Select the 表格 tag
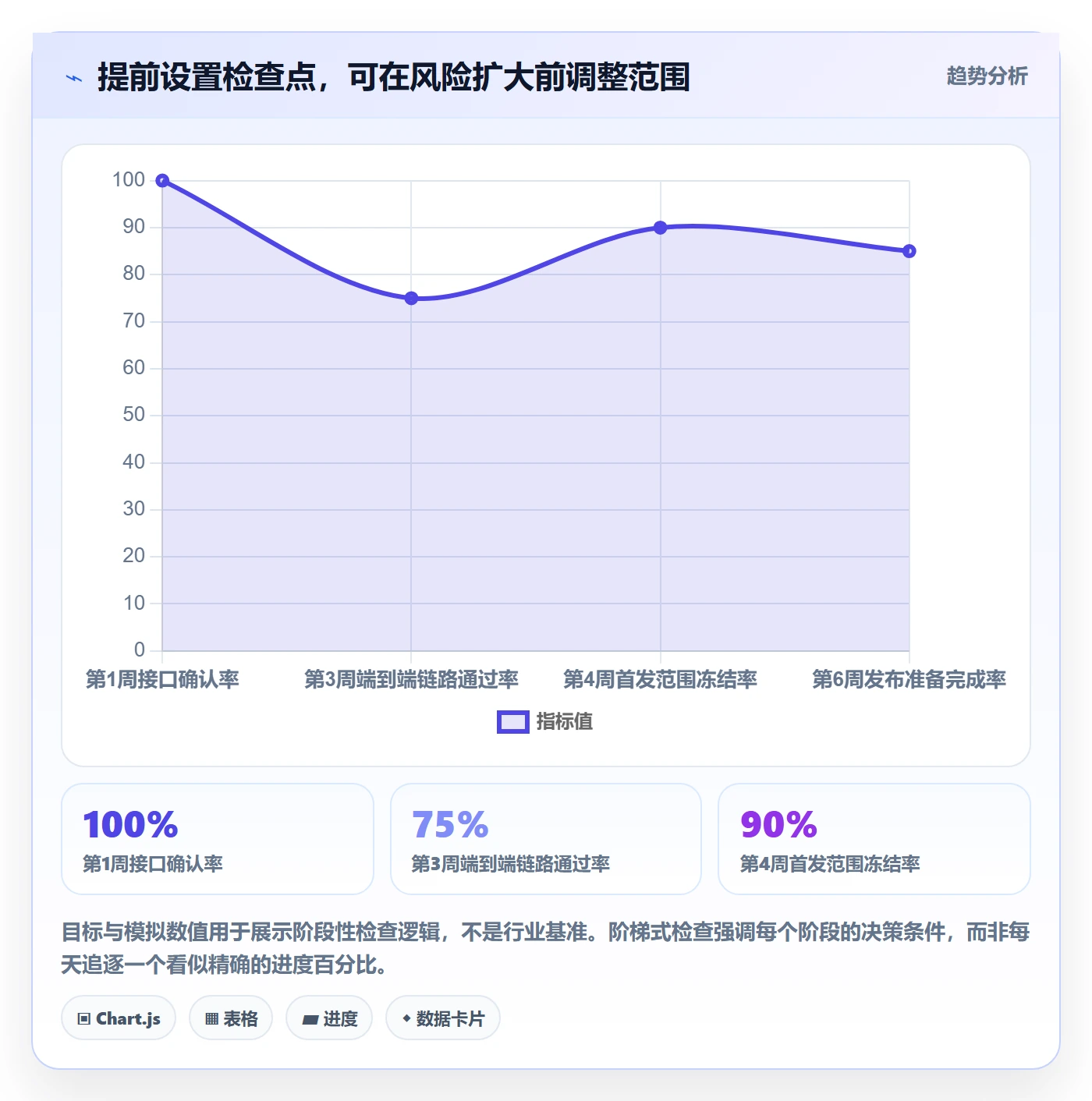Viewport: 1092px width, 1101px height. point(231,1018)
